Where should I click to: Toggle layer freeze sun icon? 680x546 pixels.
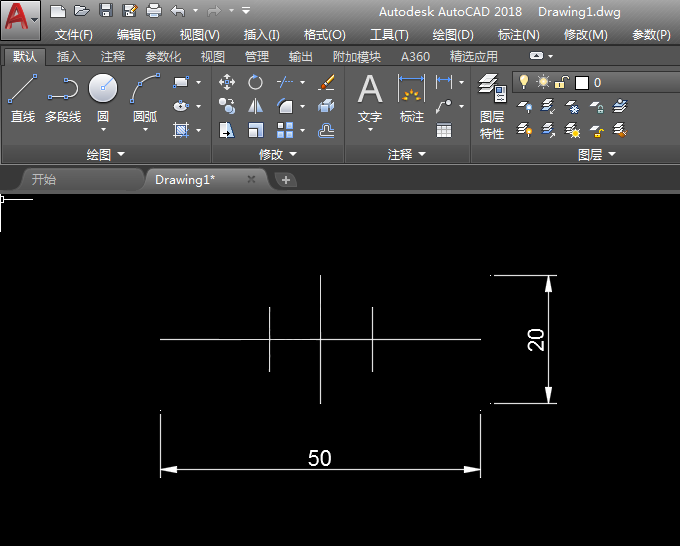[543, 82]
